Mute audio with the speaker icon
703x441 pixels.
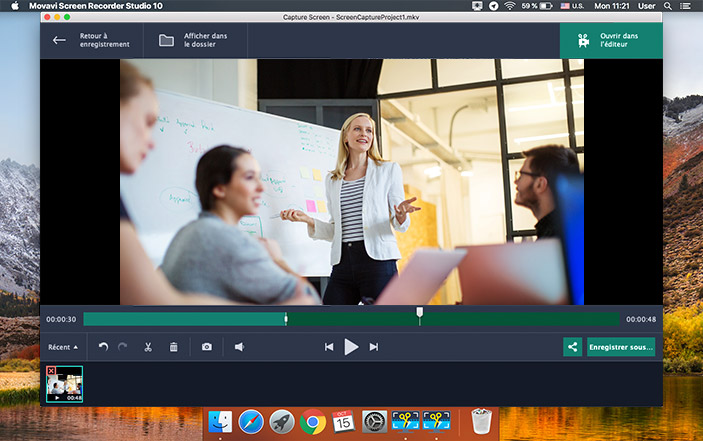click(x=239, y=347)
